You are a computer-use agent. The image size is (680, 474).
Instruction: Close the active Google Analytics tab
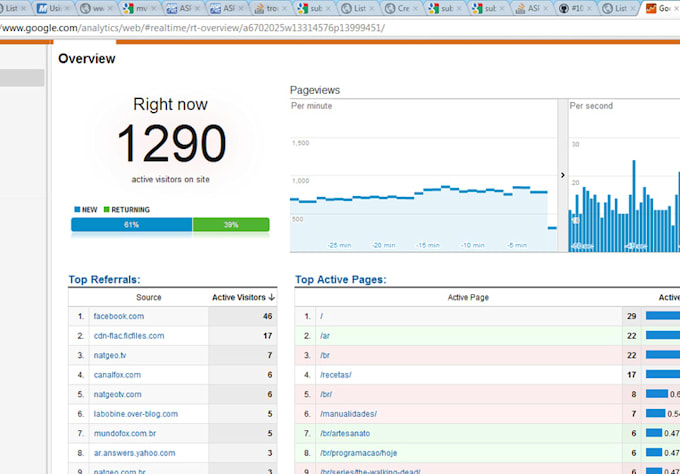[x=677, y=8]
